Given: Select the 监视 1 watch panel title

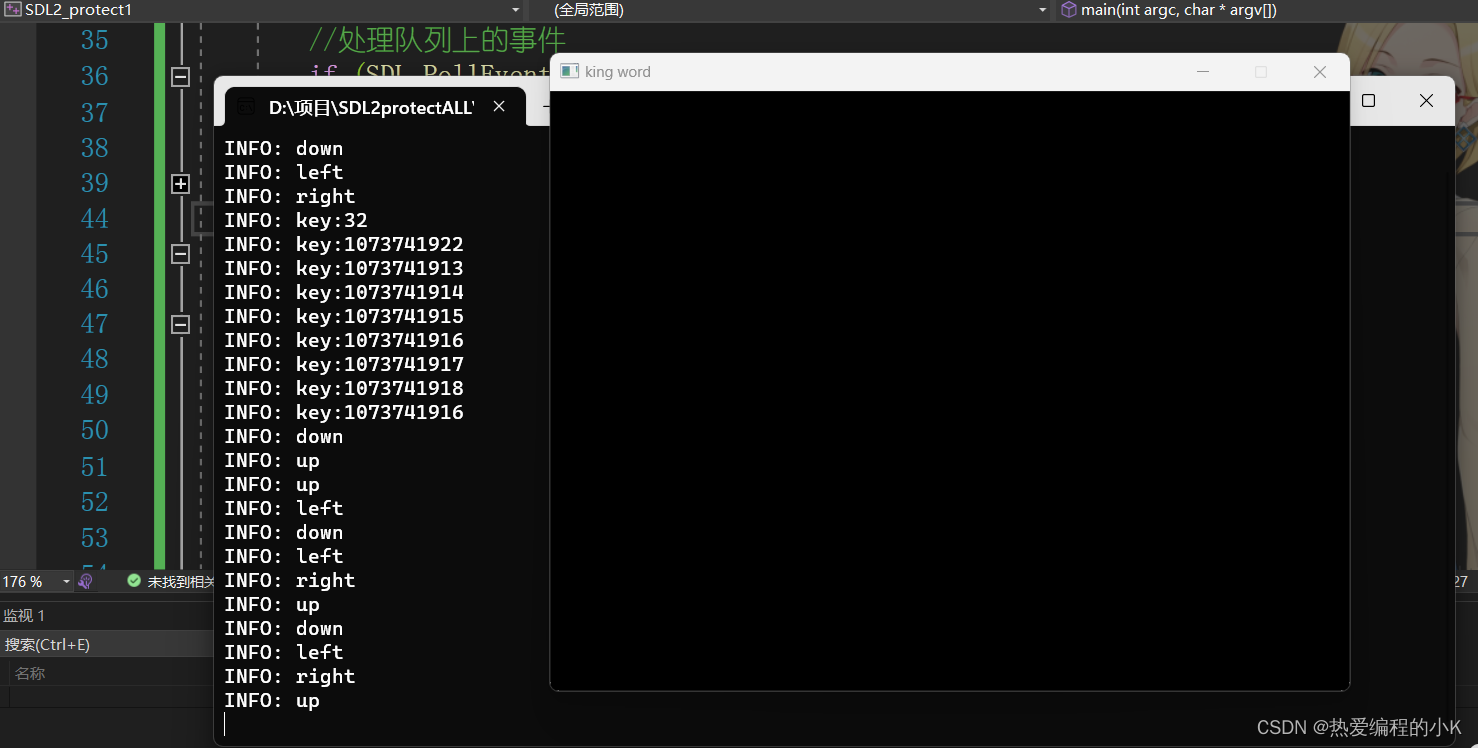Looking at the screenshot, I should point(24,615).
